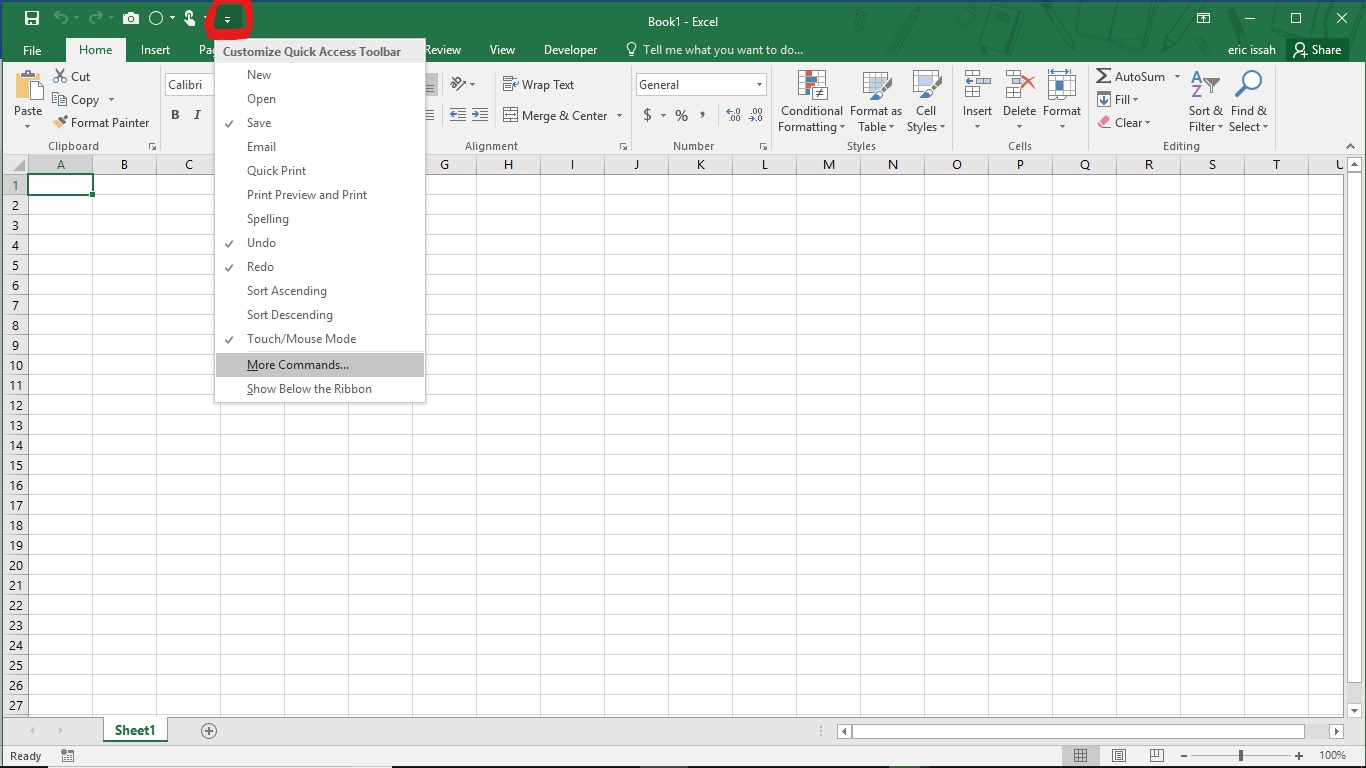This screenshot has width=1366, height=768.
Task: Switch to the View ribbon tab
Action: 502,50
